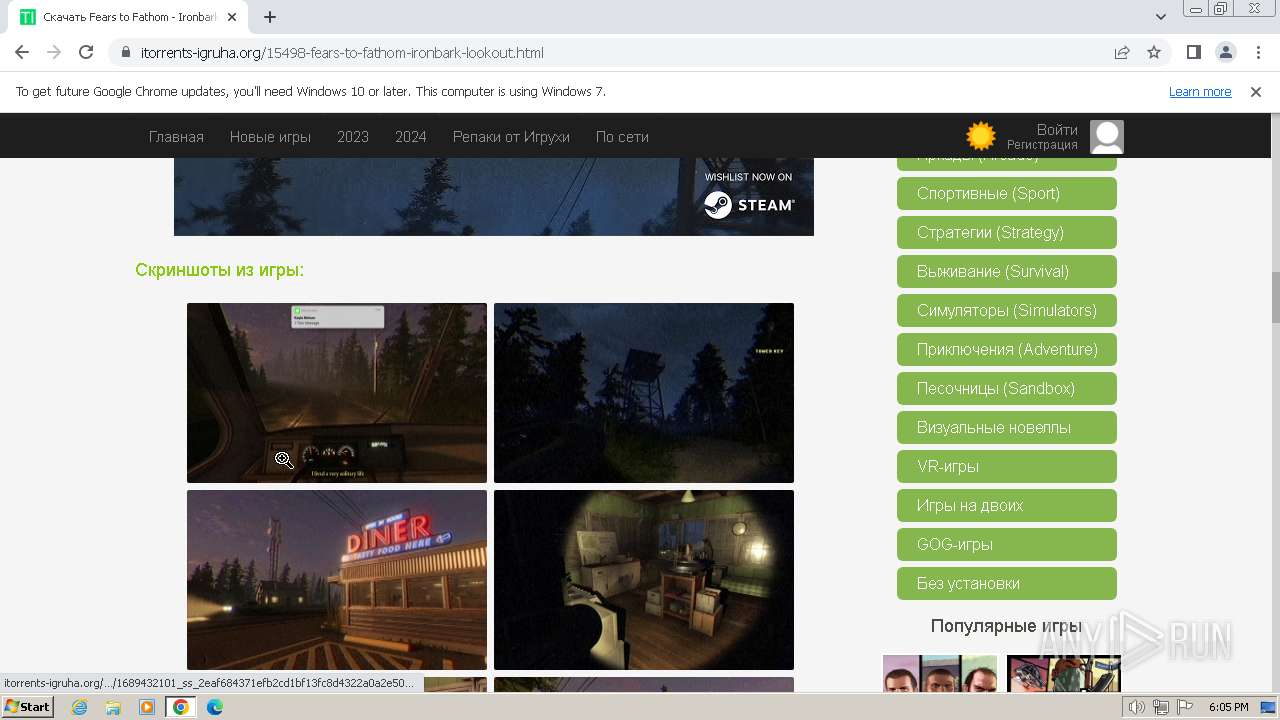Viewport: 1280px width, 720px height.
Task: Launch Internet Explorer from taskbar
Action: [x=80, y=707]
